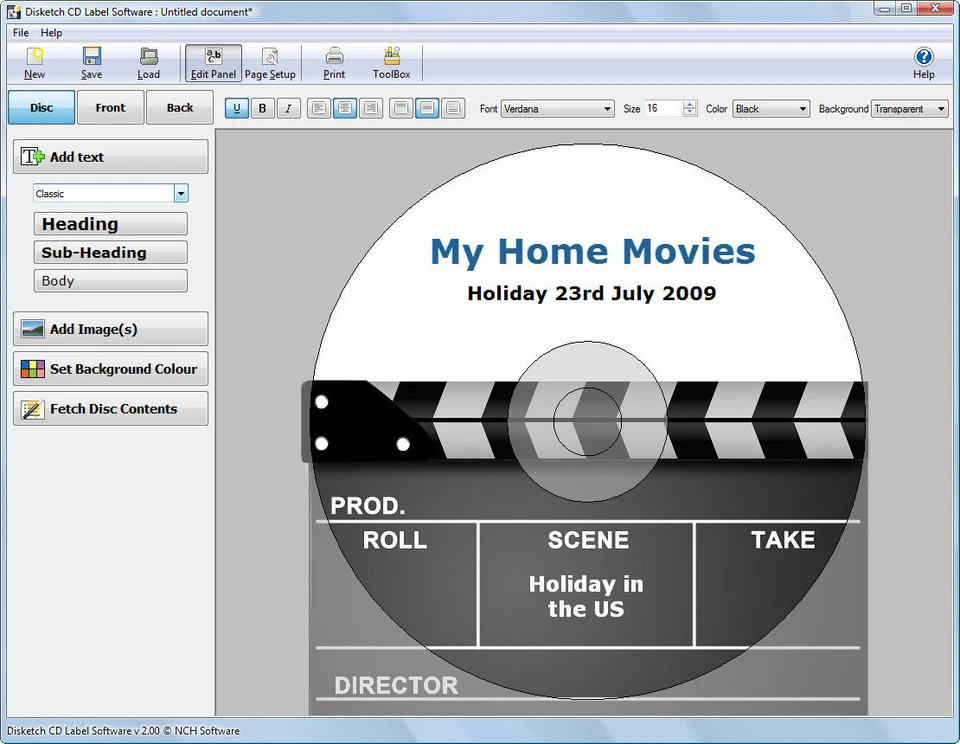Print the disc label
The width and height of the screenshot is (960, 744).
tap(333, 62)
